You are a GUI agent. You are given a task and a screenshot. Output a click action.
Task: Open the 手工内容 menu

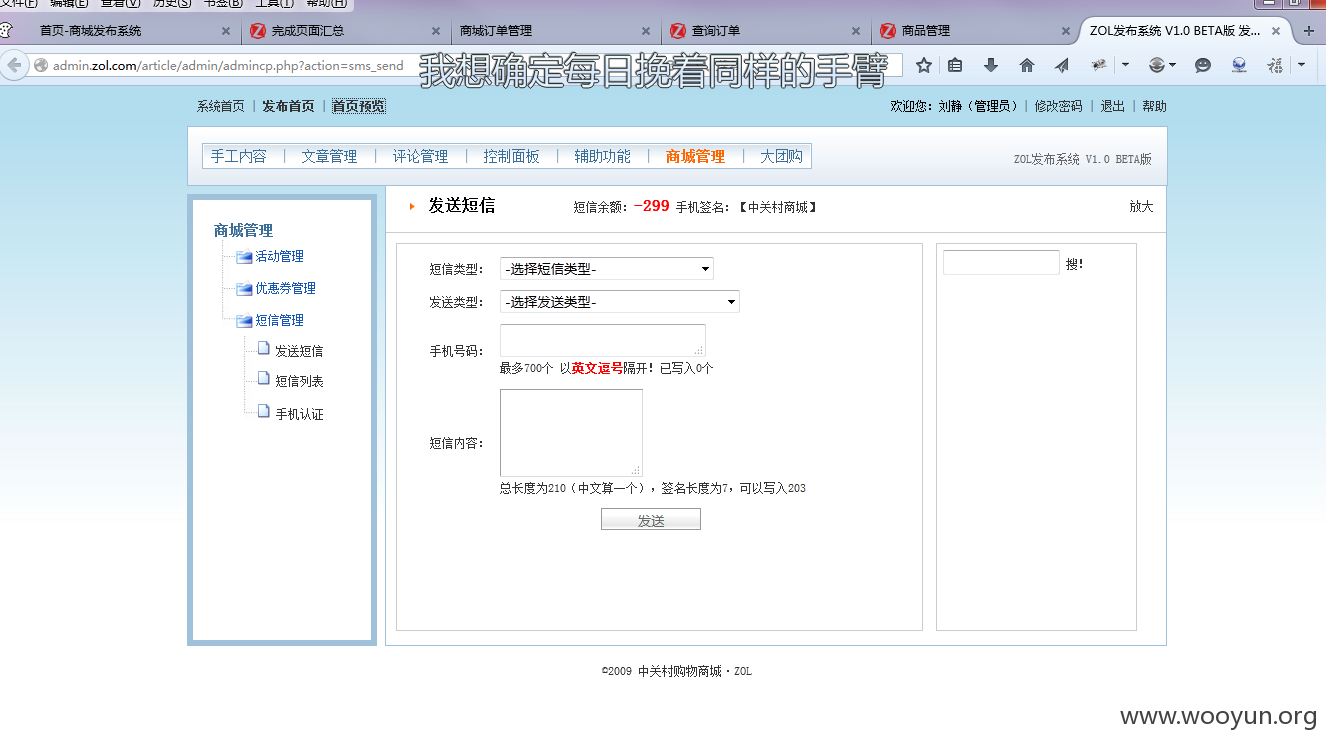coord(238,157)
